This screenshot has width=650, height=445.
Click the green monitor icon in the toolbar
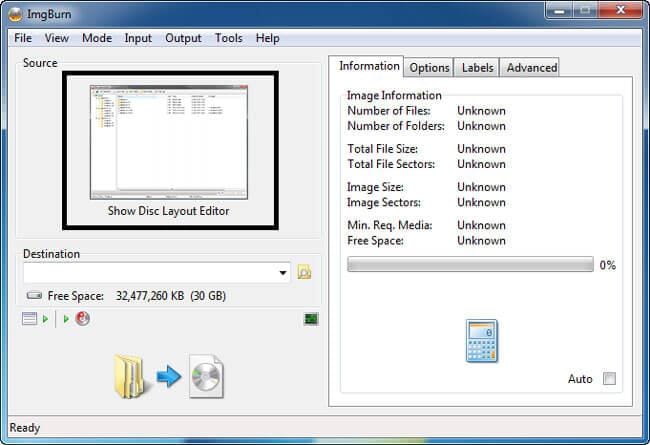(311, 319)
